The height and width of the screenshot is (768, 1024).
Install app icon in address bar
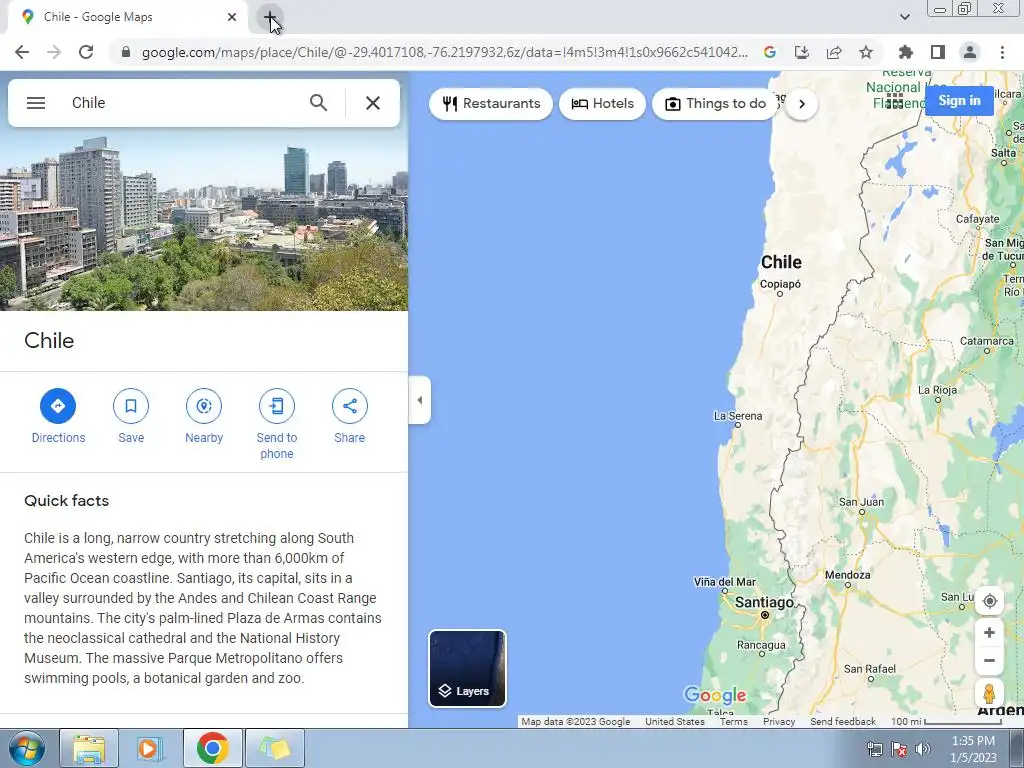pyautogui.click(x=802, y=52)
